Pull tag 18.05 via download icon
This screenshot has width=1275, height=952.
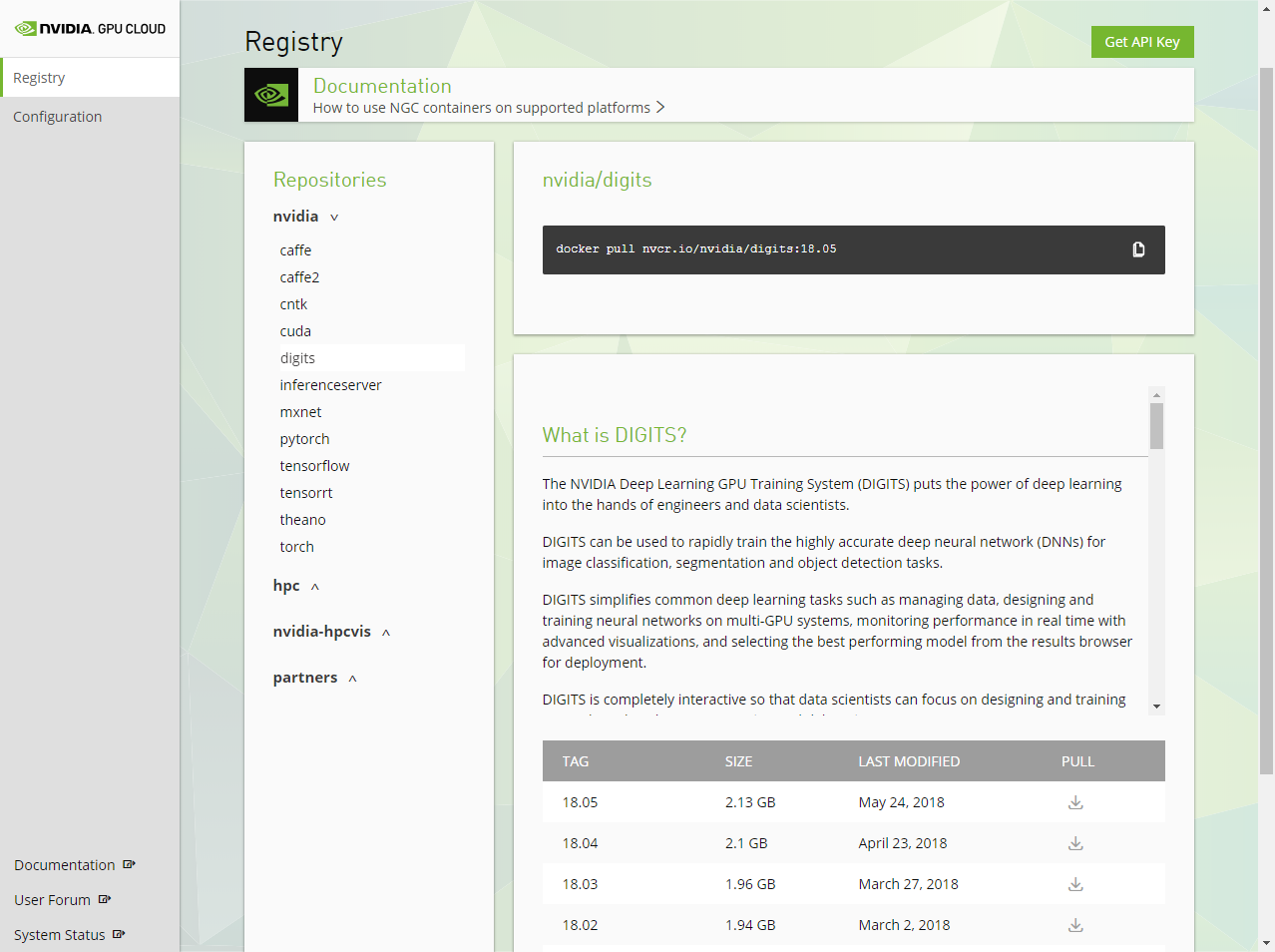(x=1075, y=802)
